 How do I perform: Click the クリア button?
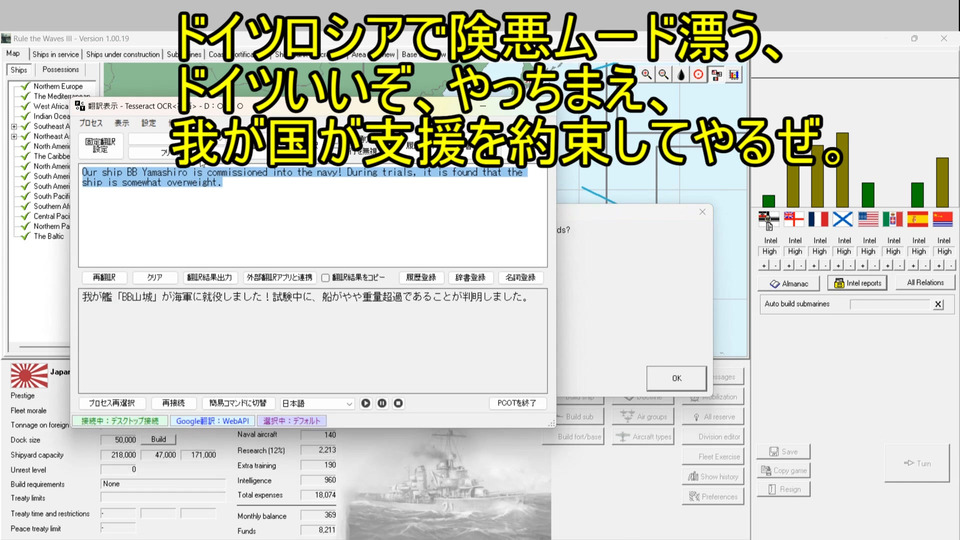point(154,278)
